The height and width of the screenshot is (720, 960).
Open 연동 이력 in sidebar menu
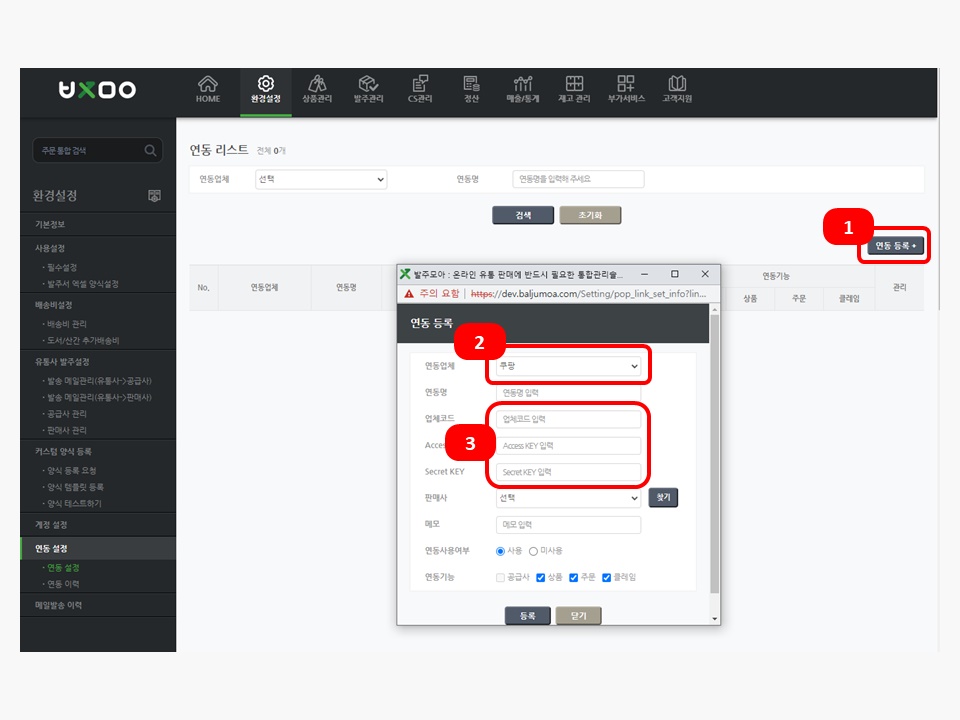click(64, 584)
